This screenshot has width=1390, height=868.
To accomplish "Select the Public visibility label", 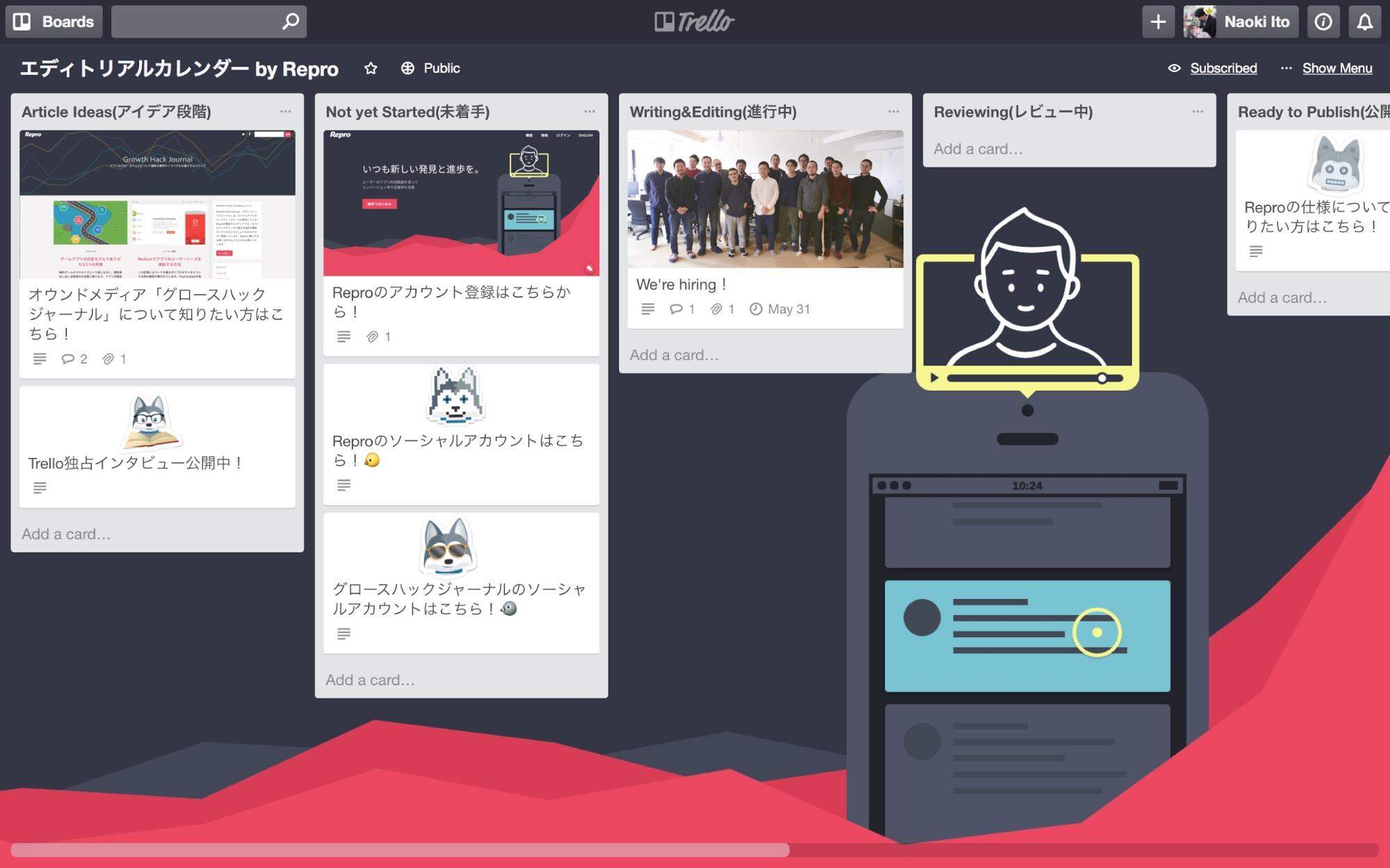I will click(x=430, y=67).
